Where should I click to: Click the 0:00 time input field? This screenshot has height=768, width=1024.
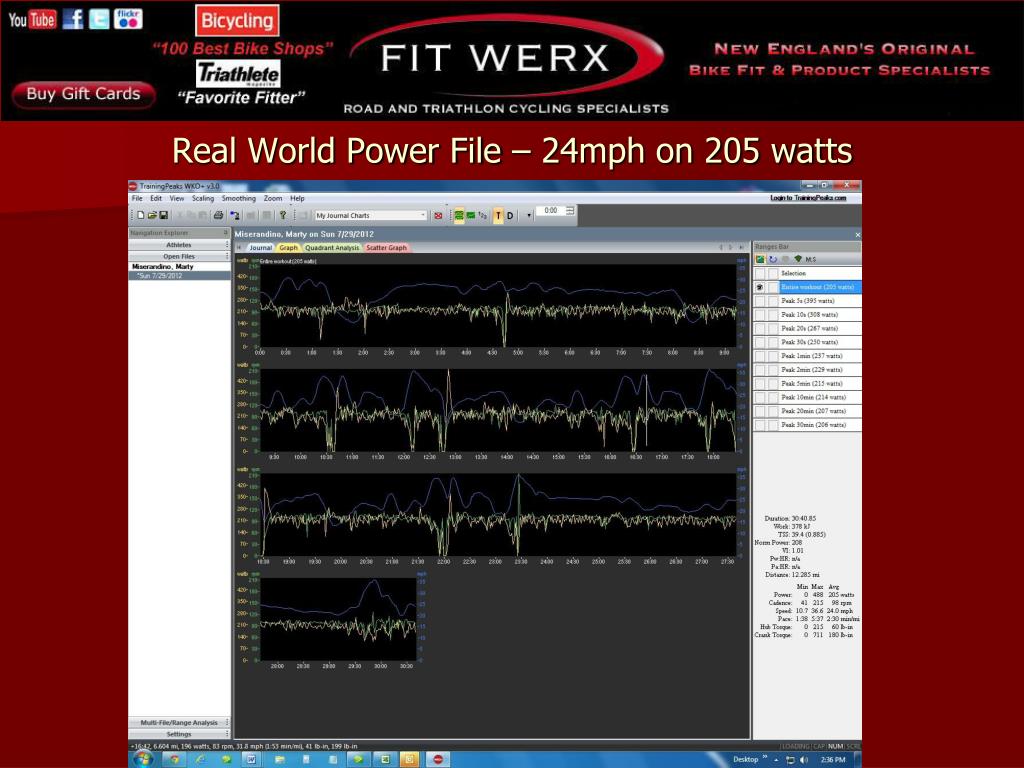[x=551, y=210]
